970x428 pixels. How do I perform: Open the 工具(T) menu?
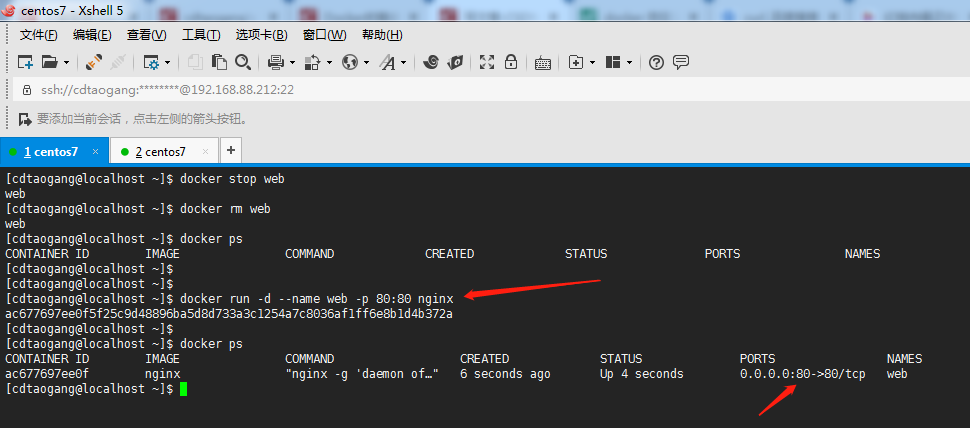(x=201, y=35)
